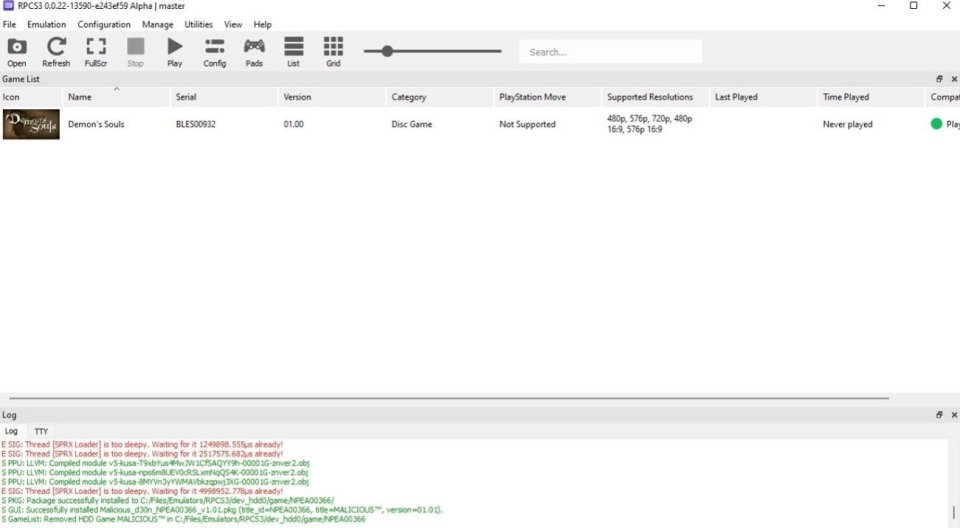Open the Manage menu
Image resolution: width=960 pixels, height=528 pixels.
(158, 24)
